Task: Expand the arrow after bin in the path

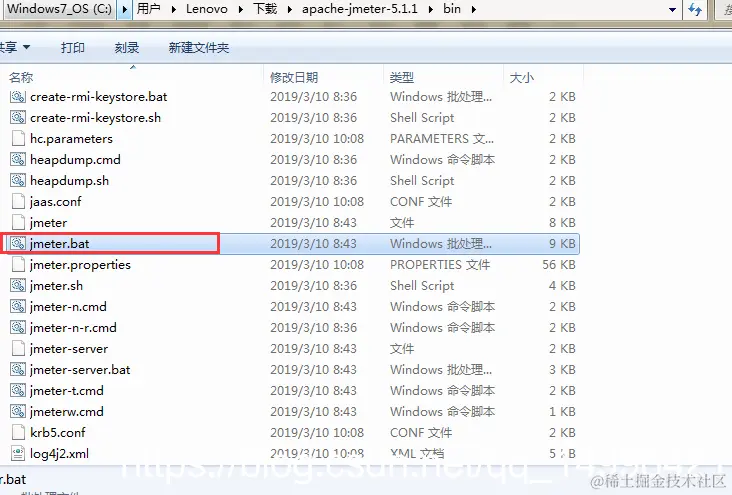Action: click(x=474, y=9)
